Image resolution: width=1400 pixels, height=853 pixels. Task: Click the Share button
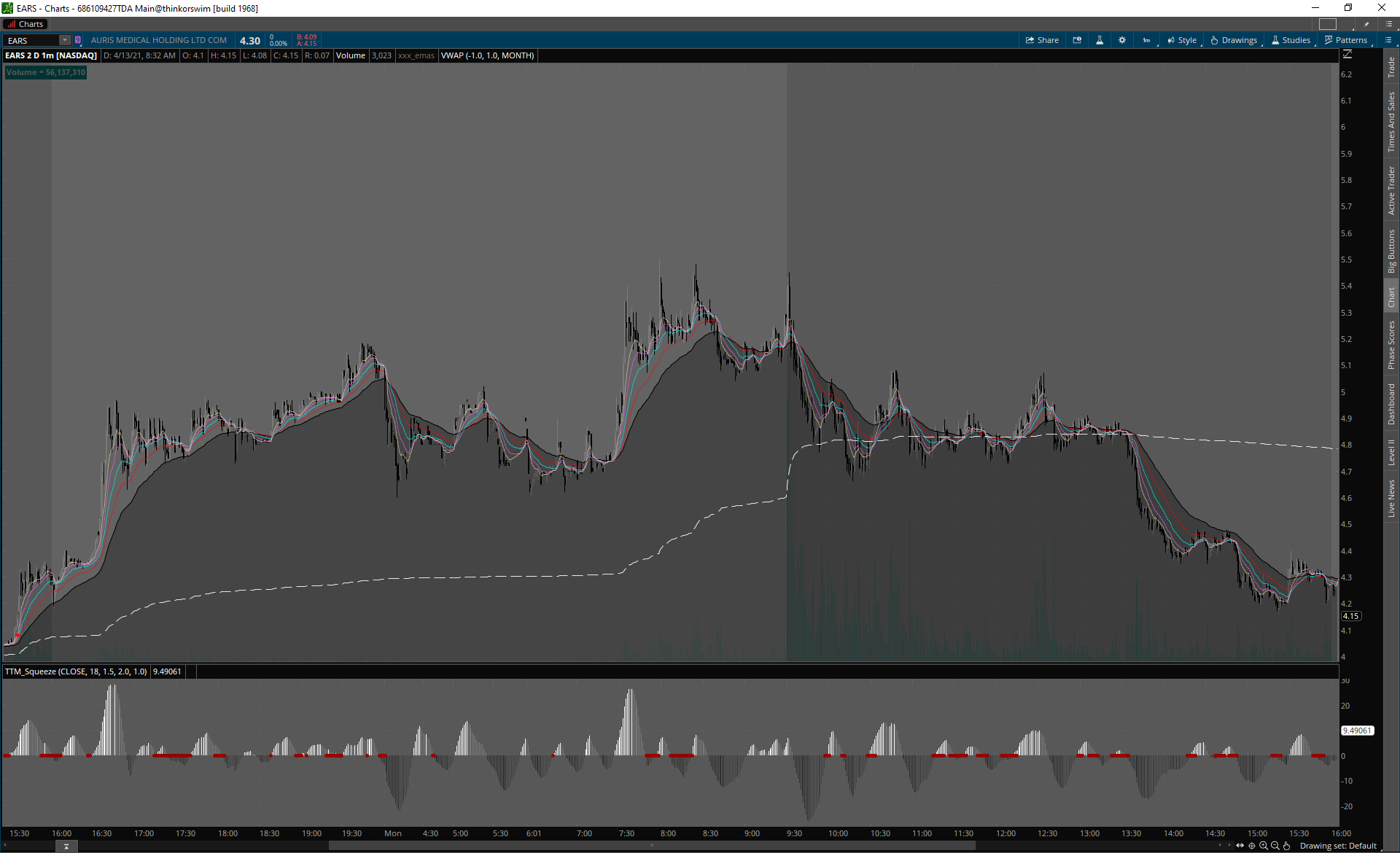1042,40
